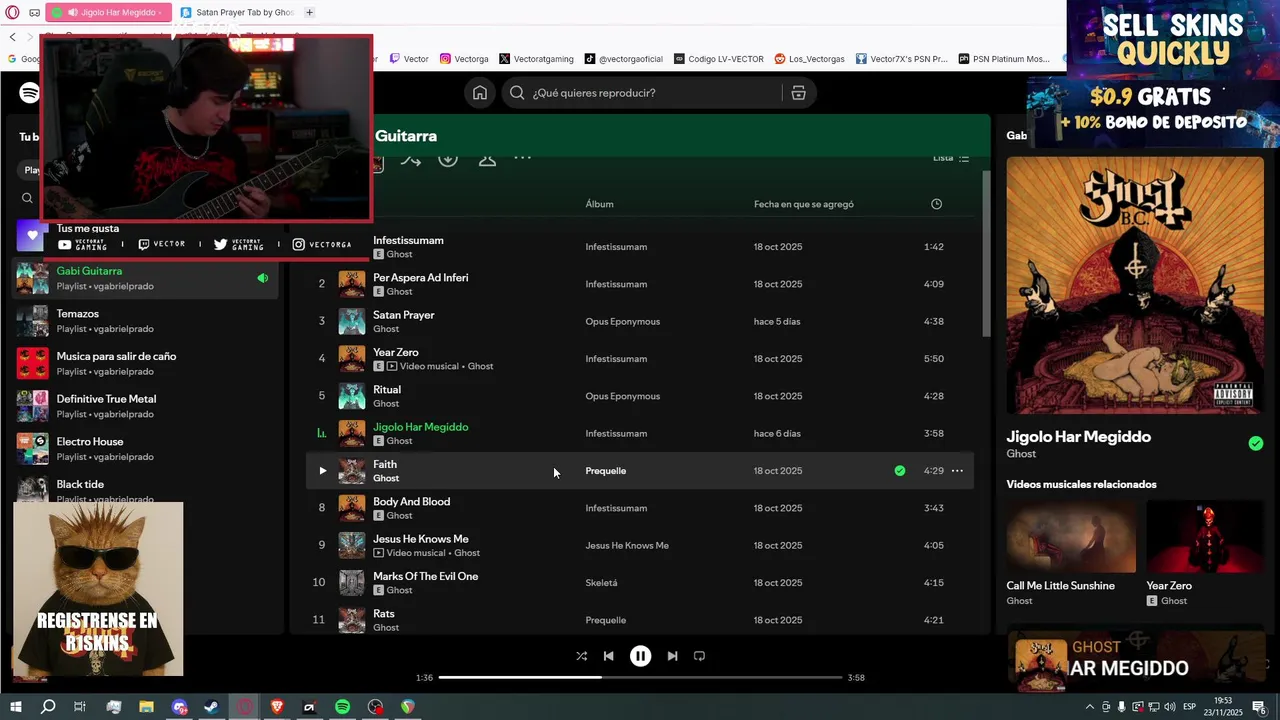Screen dimensions: 1280x720
Task: Open the Infestissumam album link for Year Zero
Action: tap(616, 359)
